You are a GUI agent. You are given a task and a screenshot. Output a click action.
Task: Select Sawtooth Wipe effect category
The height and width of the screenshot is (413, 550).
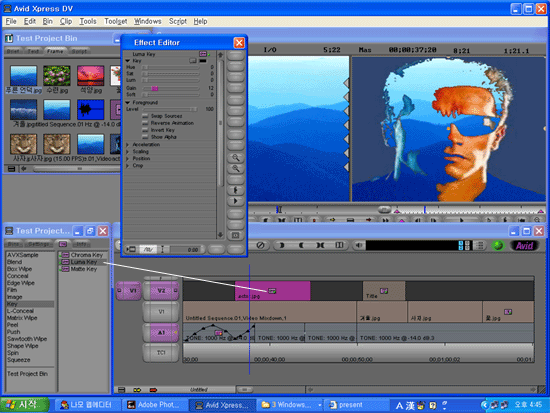(27, 339)
